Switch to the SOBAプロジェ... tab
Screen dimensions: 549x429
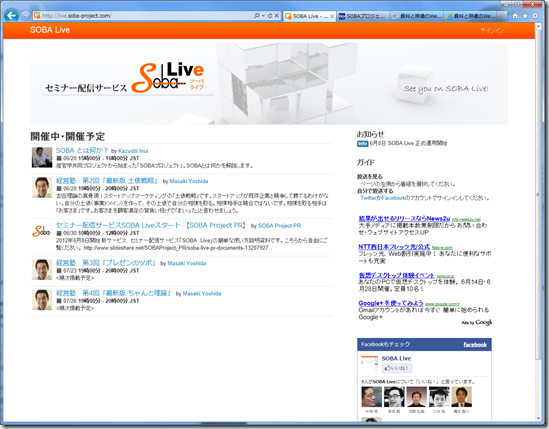tap(363, 16)
